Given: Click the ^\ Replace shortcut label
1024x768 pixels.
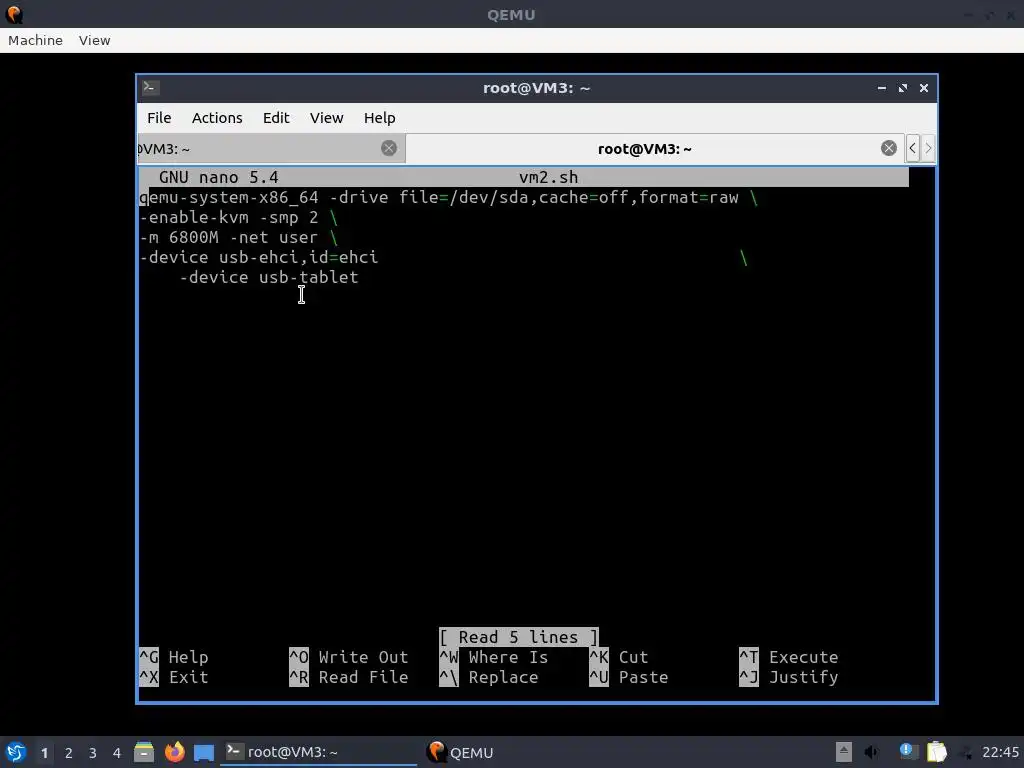Looking at the screenshot, I should [x=488, y=677].
